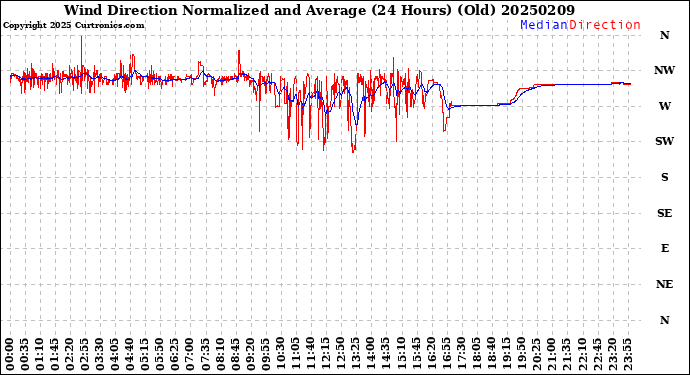
Task: Click the 08:45 time axis label
Action: click(235, 355)
